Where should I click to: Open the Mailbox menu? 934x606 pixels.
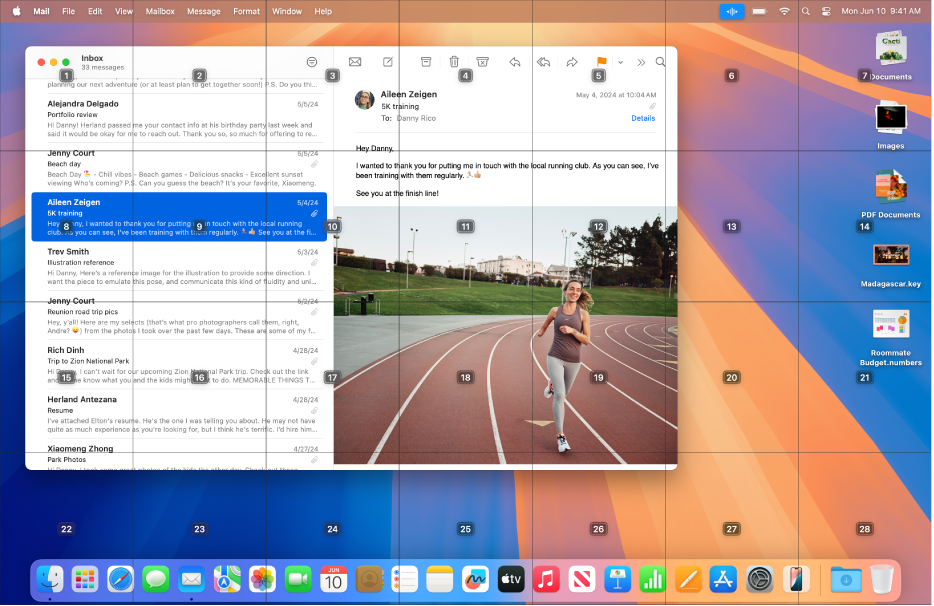(x=160, y=11)
